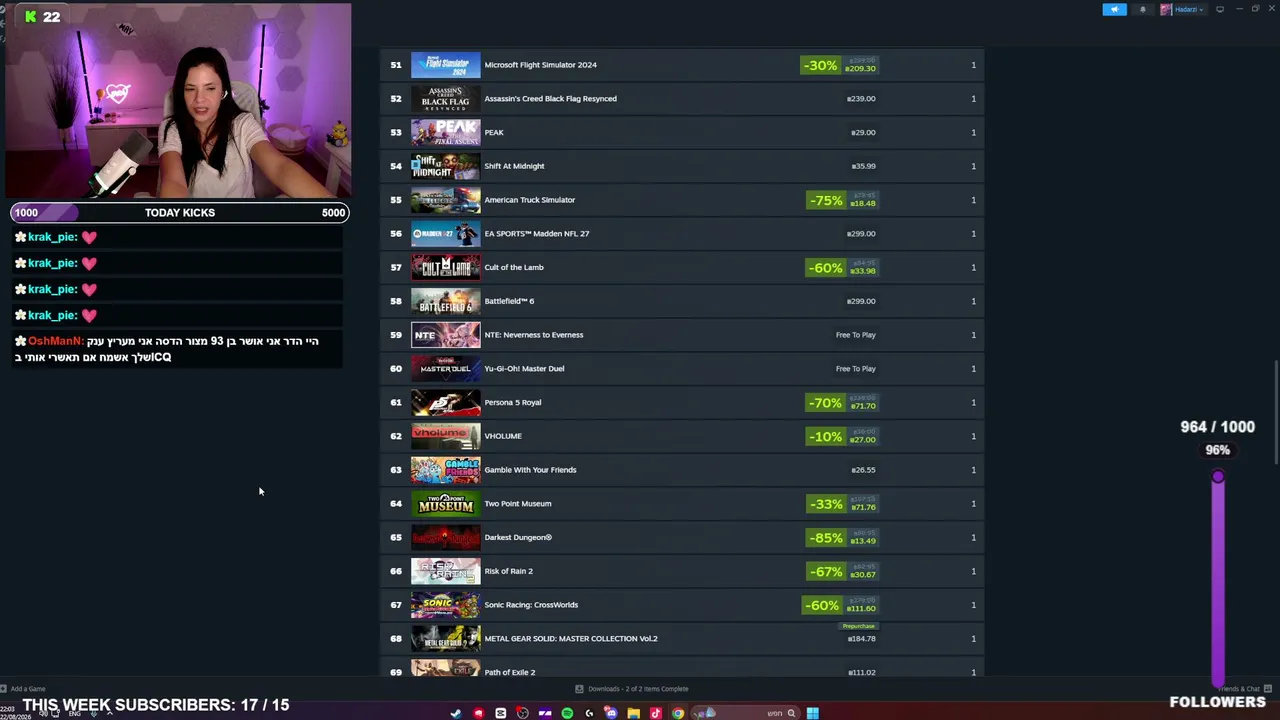Select the Battlefield 6 capsule image
1280x720 pixels.
click(445, 301)
